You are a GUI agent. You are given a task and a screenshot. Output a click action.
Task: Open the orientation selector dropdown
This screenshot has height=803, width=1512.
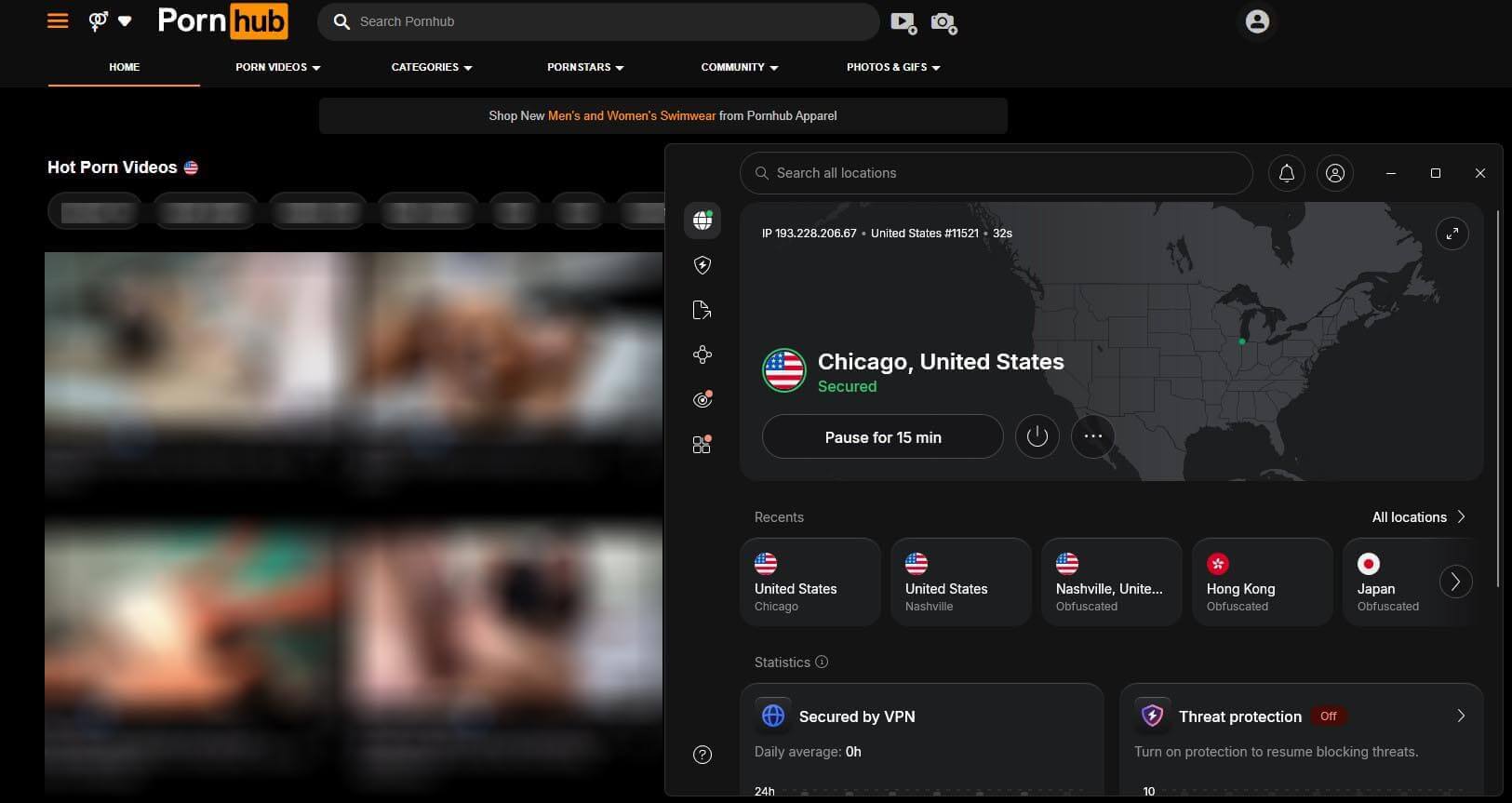pyautogui.click(x=110, y=20)
